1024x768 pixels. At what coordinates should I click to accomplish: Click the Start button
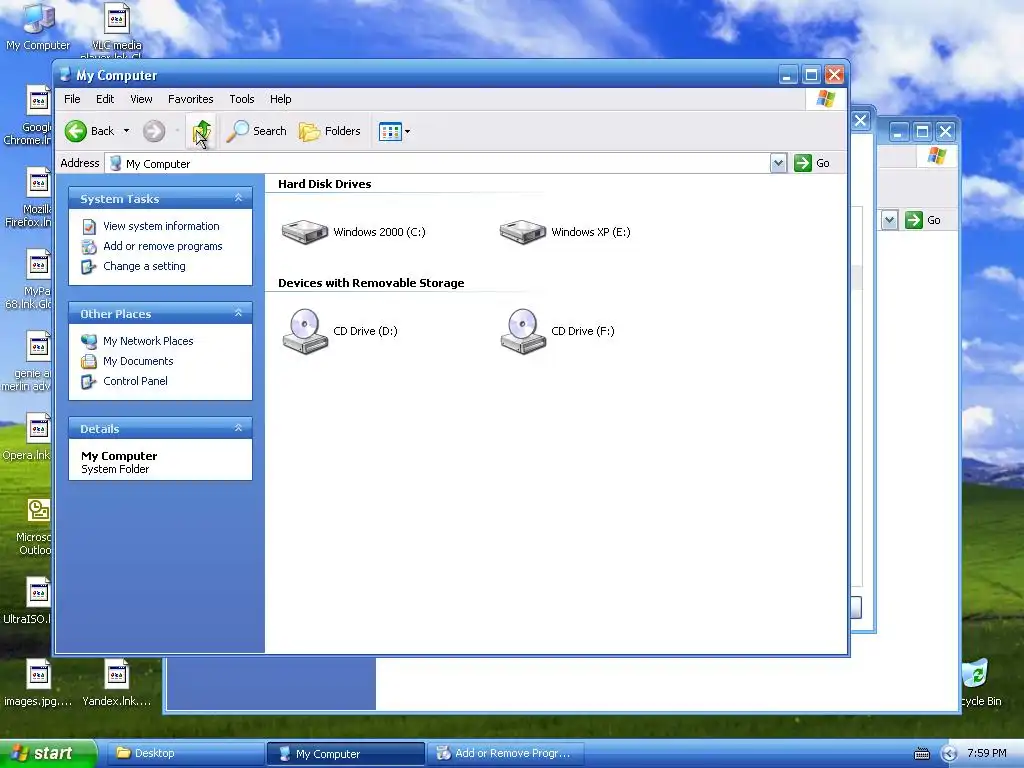click(48, 754)
